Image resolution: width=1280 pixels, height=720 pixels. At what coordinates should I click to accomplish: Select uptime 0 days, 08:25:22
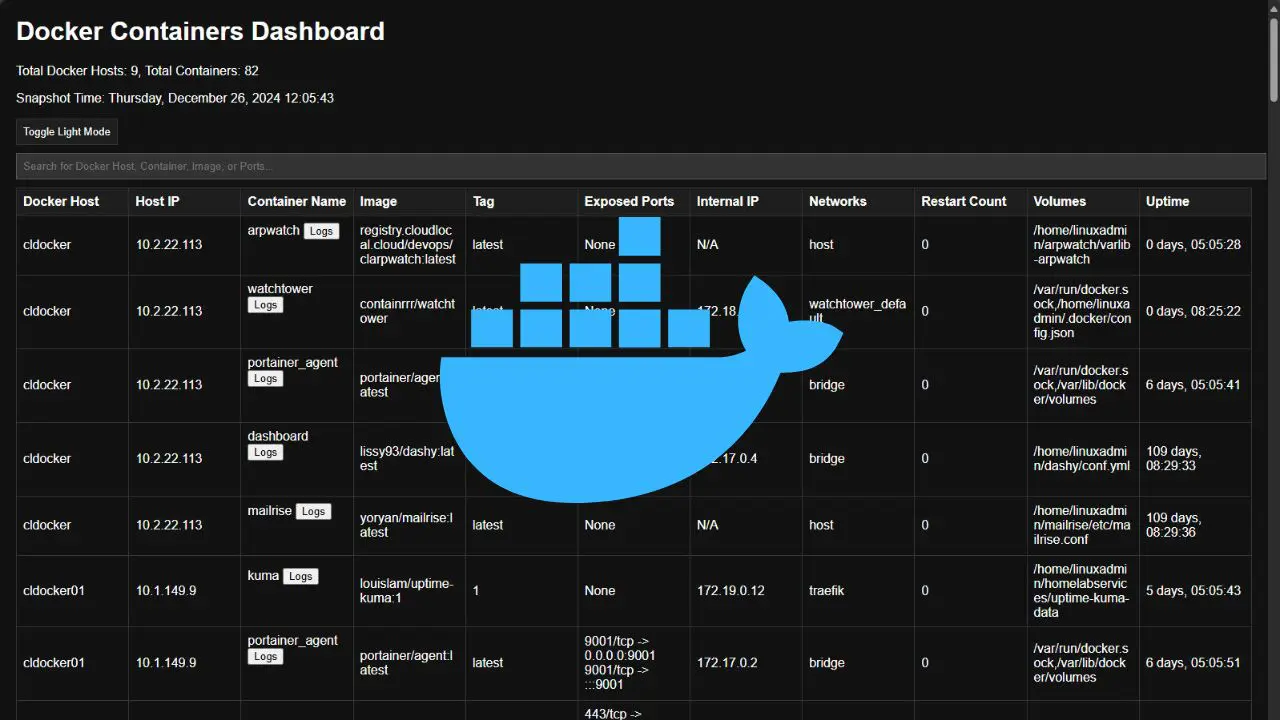point(1193,311)
